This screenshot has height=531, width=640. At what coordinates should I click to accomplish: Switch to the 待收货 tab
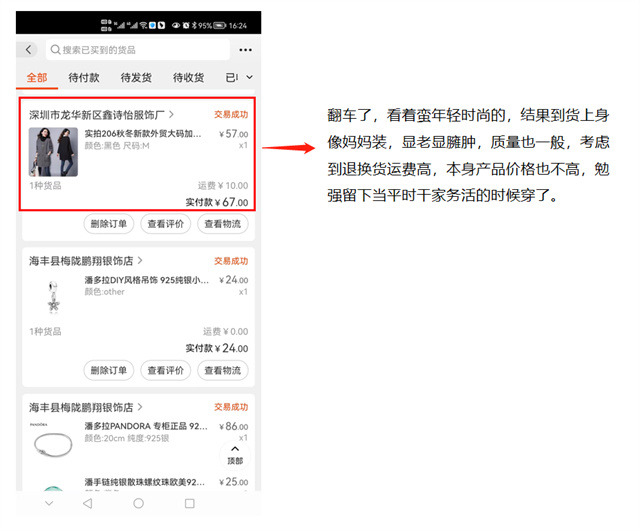[188, 78]
